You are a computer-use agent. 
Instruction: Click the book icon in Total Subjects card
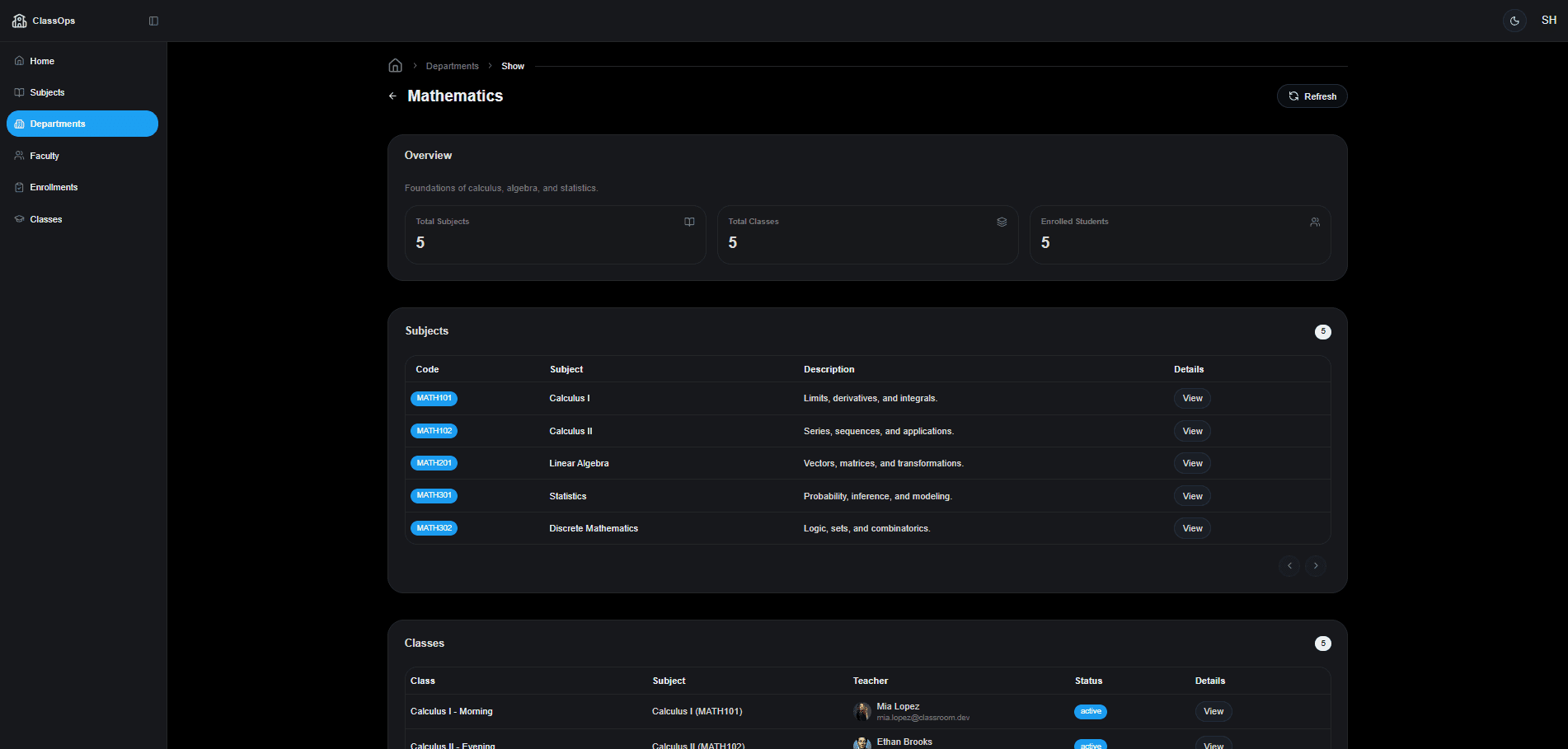689,222
